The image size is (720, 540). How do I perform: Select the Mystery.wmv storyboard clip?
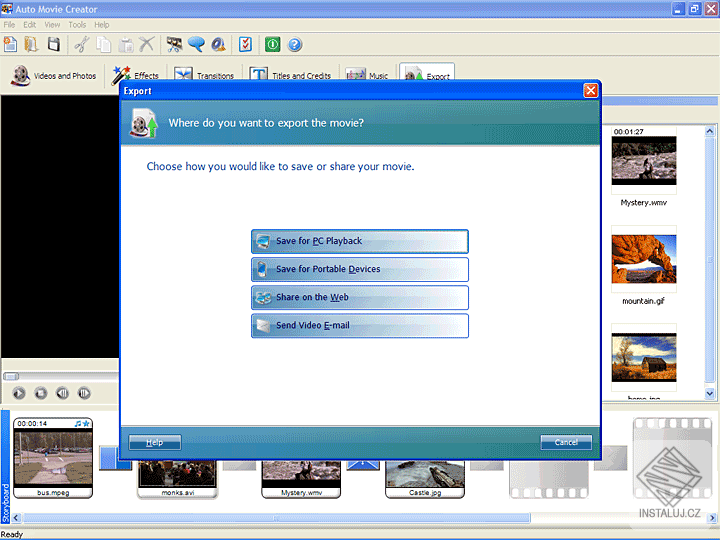pos(301,479)
